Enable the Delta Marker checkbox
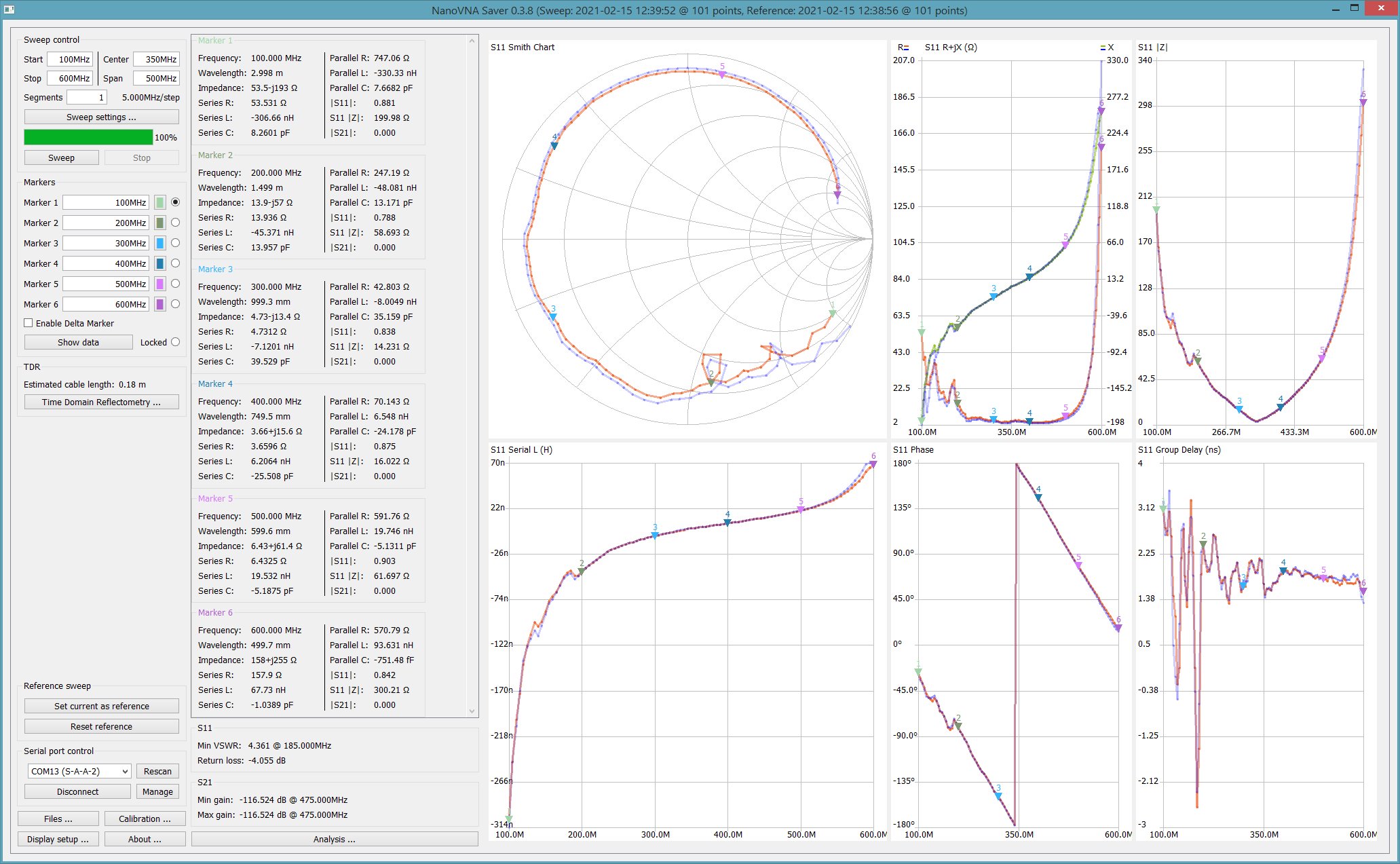The height and width of the screenshot is (864, 1400). click(x=29, y=323)
